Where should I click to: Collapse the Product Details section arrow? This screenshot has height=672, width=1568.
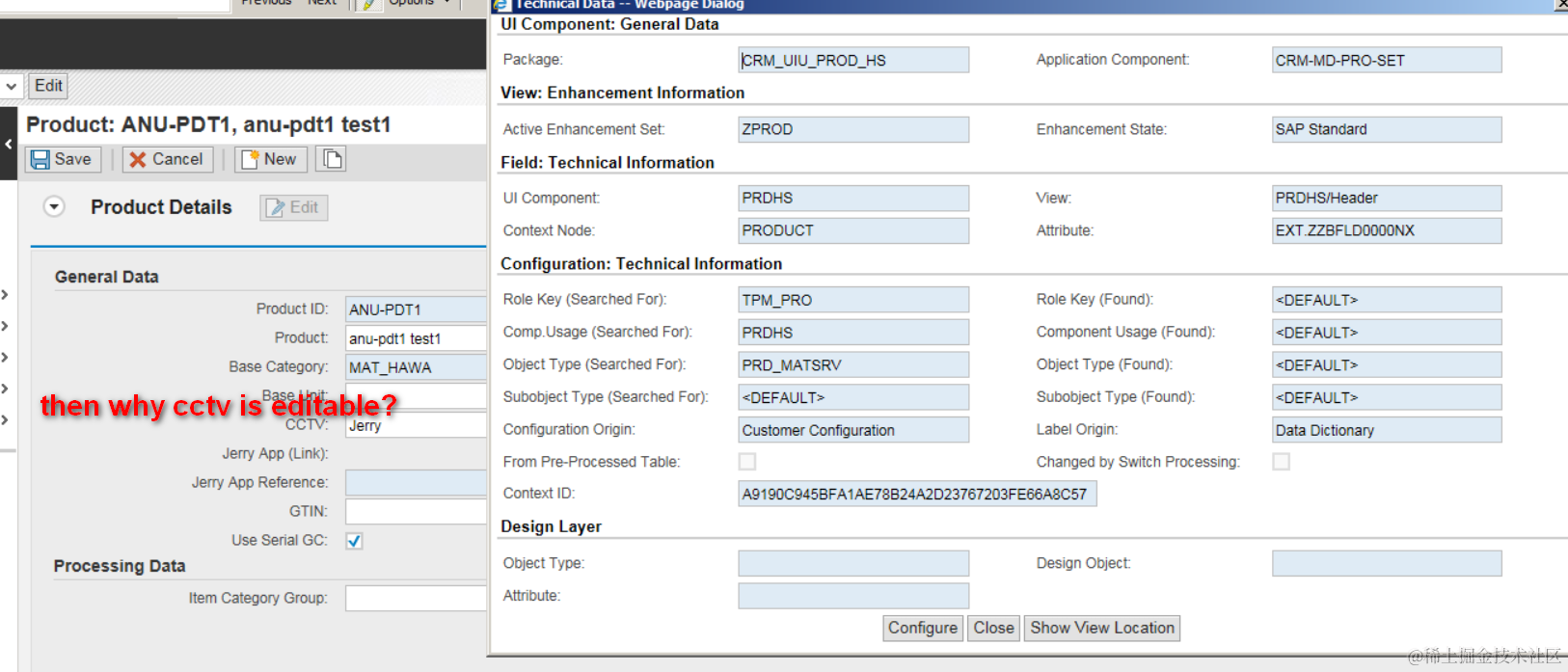(x=54, y=207)
